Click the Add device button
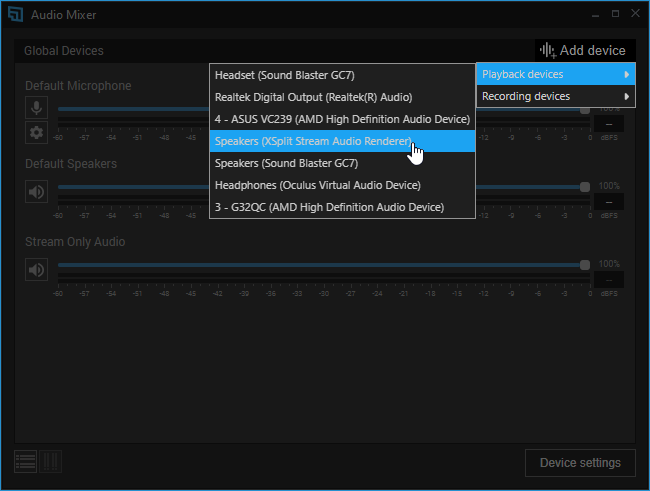This screenshot has height=491, width=650. [x=585, y=51]
